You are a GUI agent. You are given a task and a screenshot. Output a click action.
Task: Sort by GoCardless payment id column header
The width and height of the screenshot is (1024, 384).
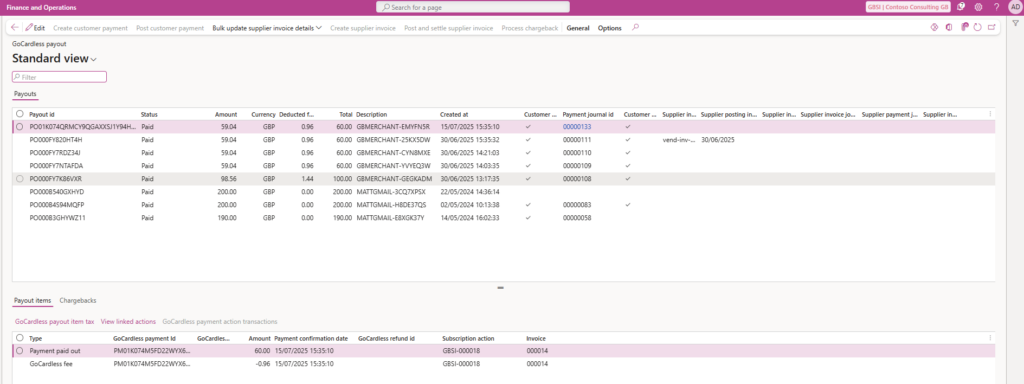(x=144, y=338)
